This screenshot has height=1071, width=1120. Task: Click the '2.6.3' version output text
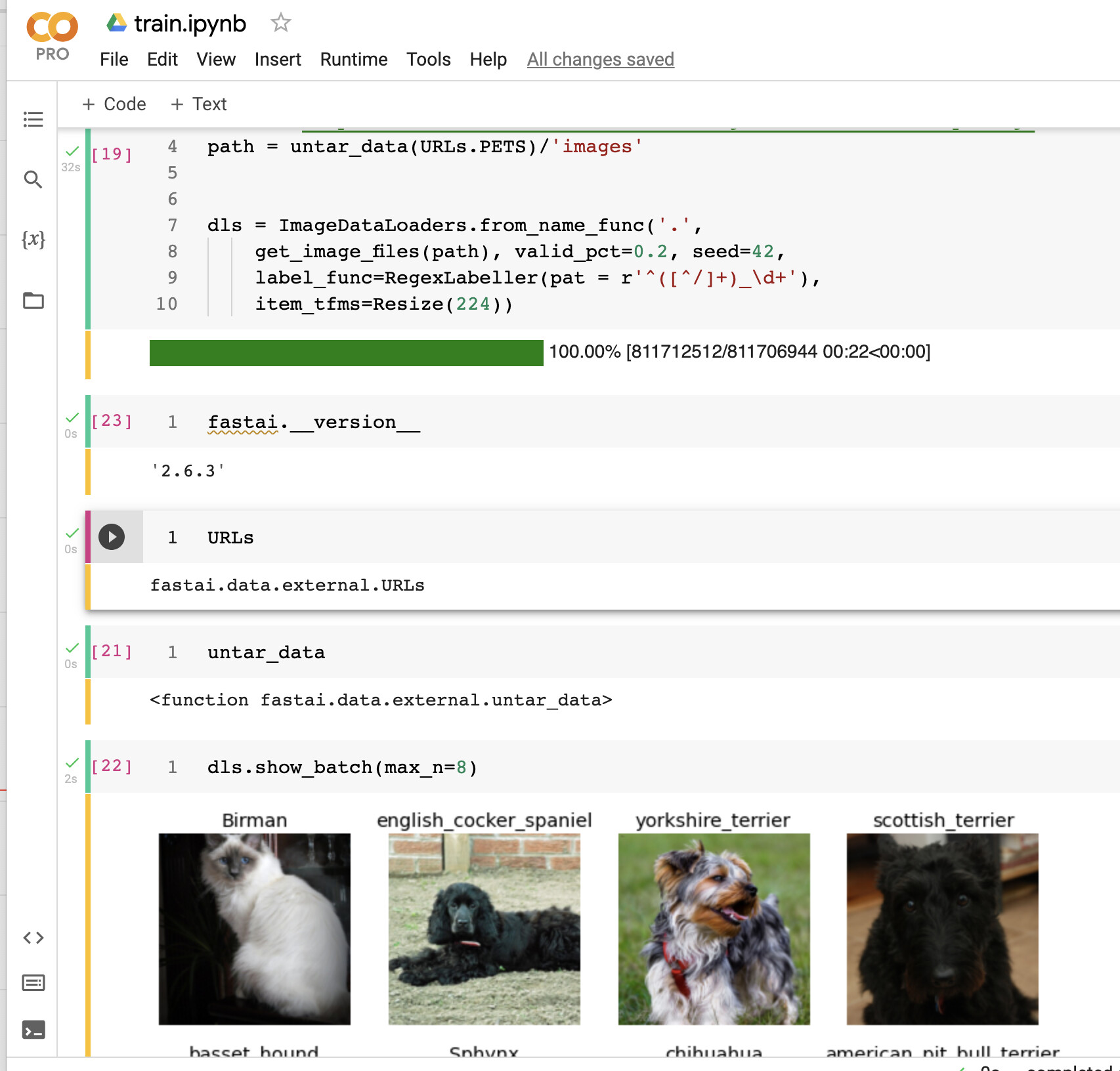[188, 471]
